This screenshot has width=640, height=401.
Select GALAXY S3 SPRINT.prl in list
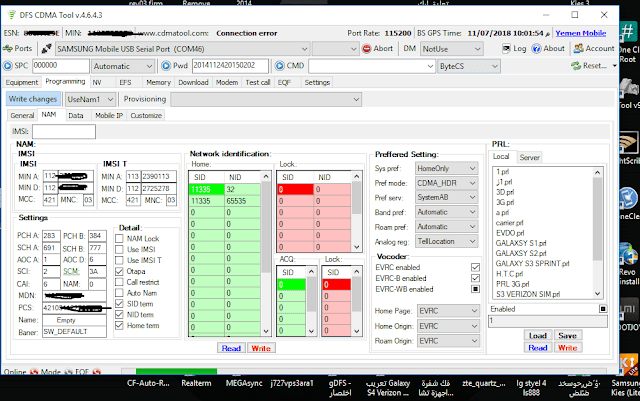[532, 263]
